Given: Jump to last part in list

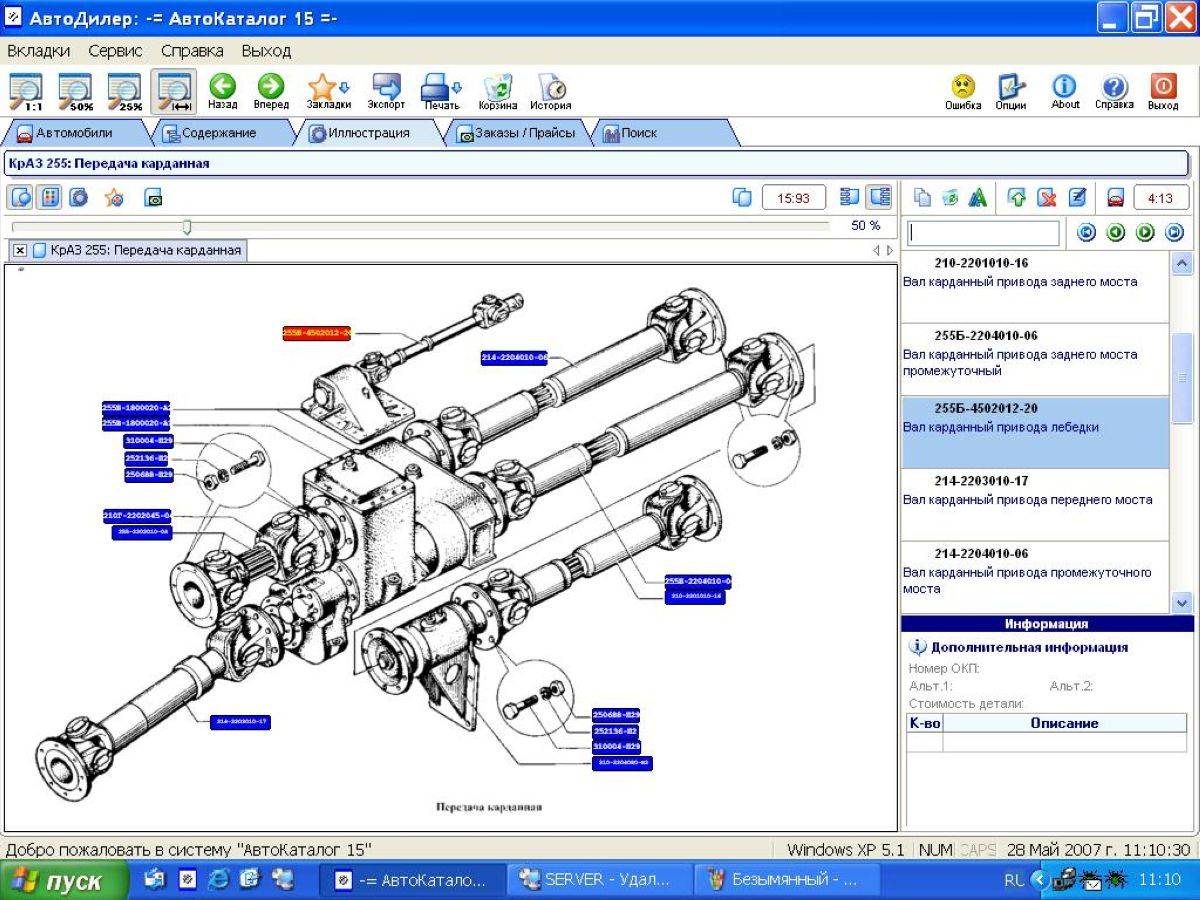Looking at the screenshot, I should pyautogui.click(x=1174, y=233).
